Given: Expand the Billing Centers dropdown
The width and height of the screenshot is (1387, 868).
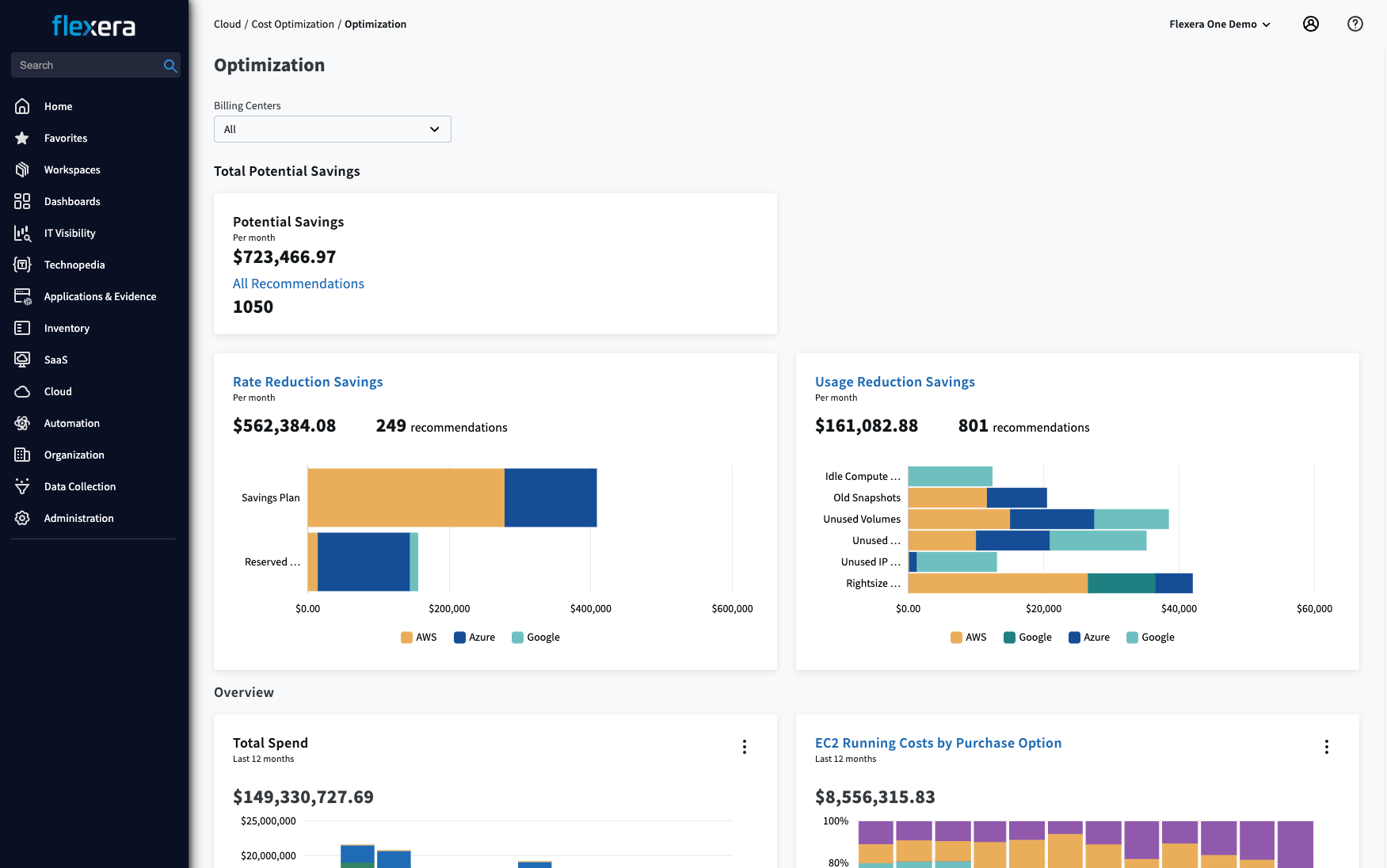Looking at the screenshot, I should coord(332,129).
